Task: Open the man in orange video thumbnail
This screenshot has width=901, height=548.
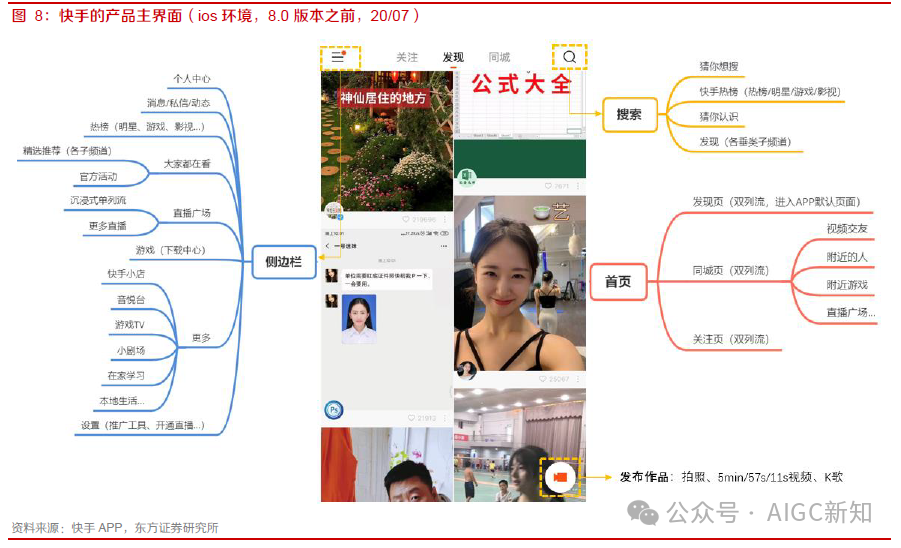Action: (387, 465)
